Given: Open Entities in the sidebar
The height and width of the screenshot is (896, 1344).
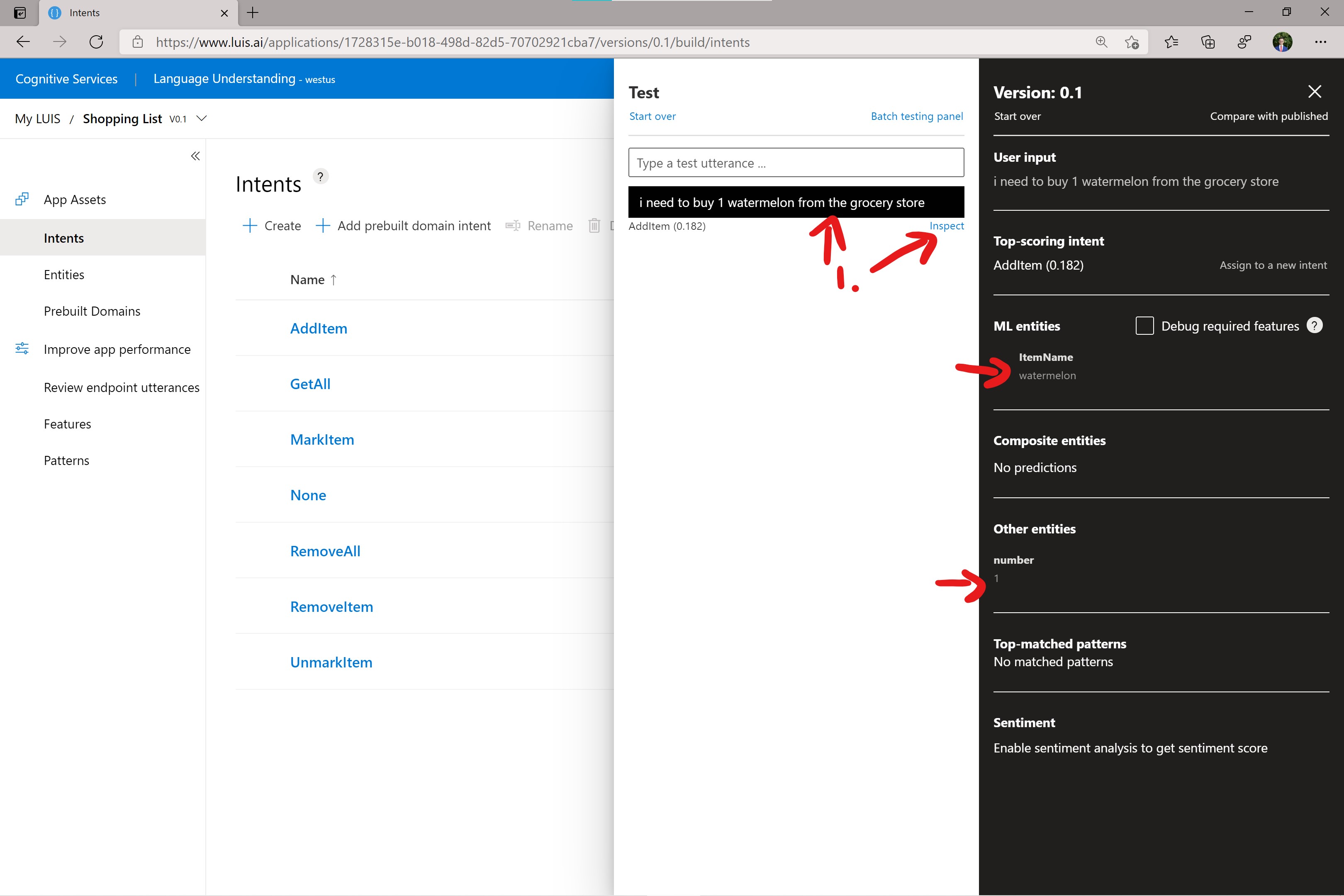Looking at the screenshot, I should [64, 275].
